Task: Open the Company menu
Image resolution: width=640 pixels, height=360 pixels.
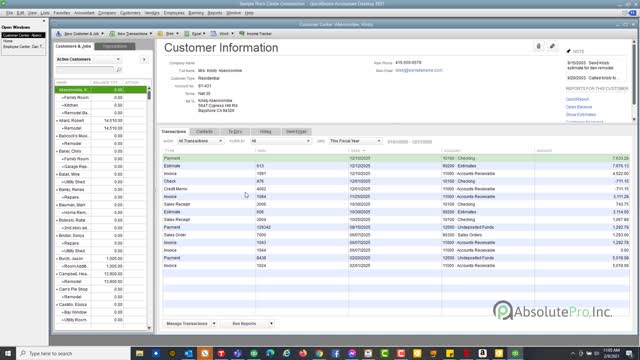Action: click(x=107, y=13)
